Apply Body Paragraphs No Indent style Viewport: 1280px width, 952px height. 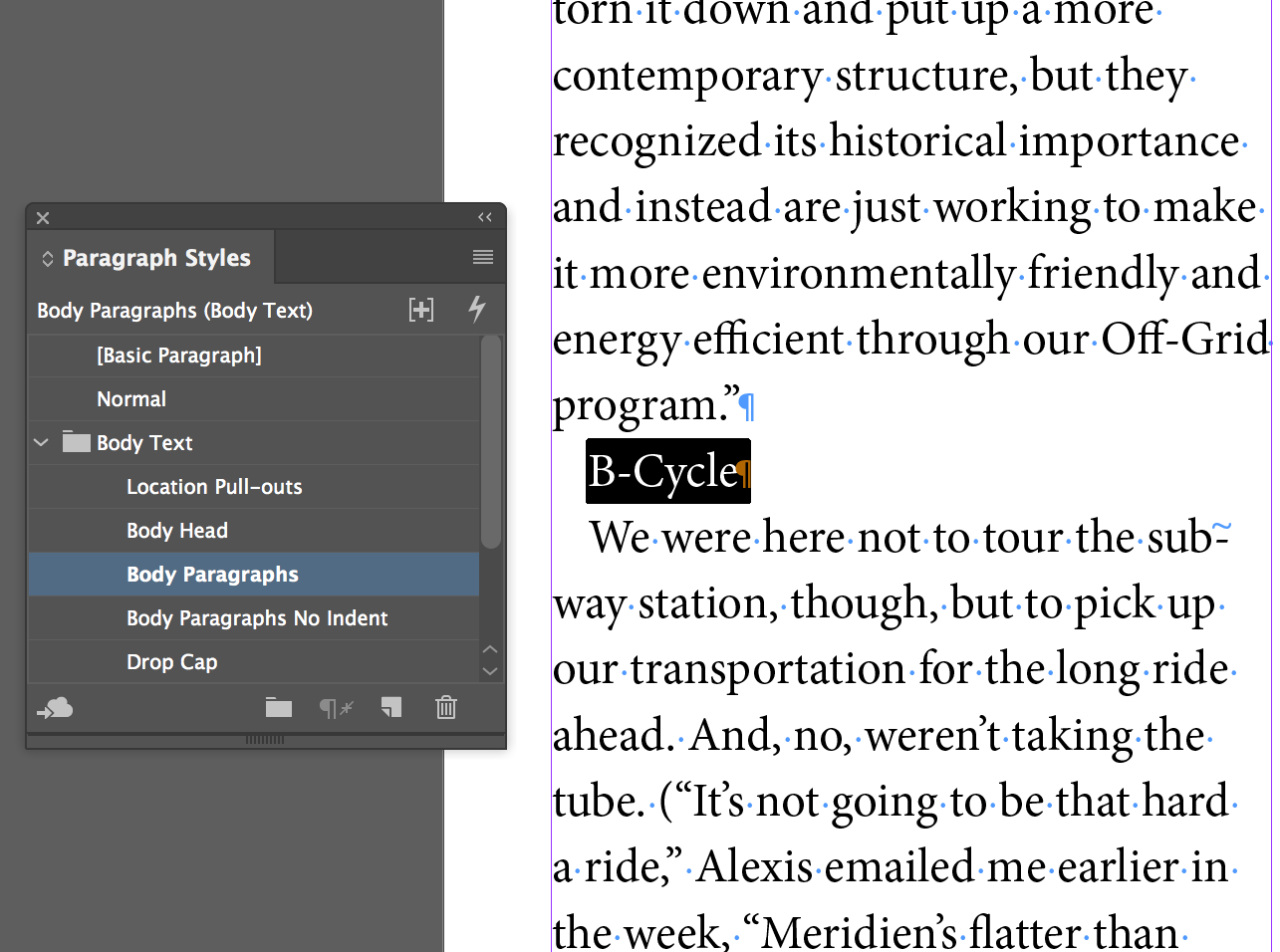coord(254,617)
